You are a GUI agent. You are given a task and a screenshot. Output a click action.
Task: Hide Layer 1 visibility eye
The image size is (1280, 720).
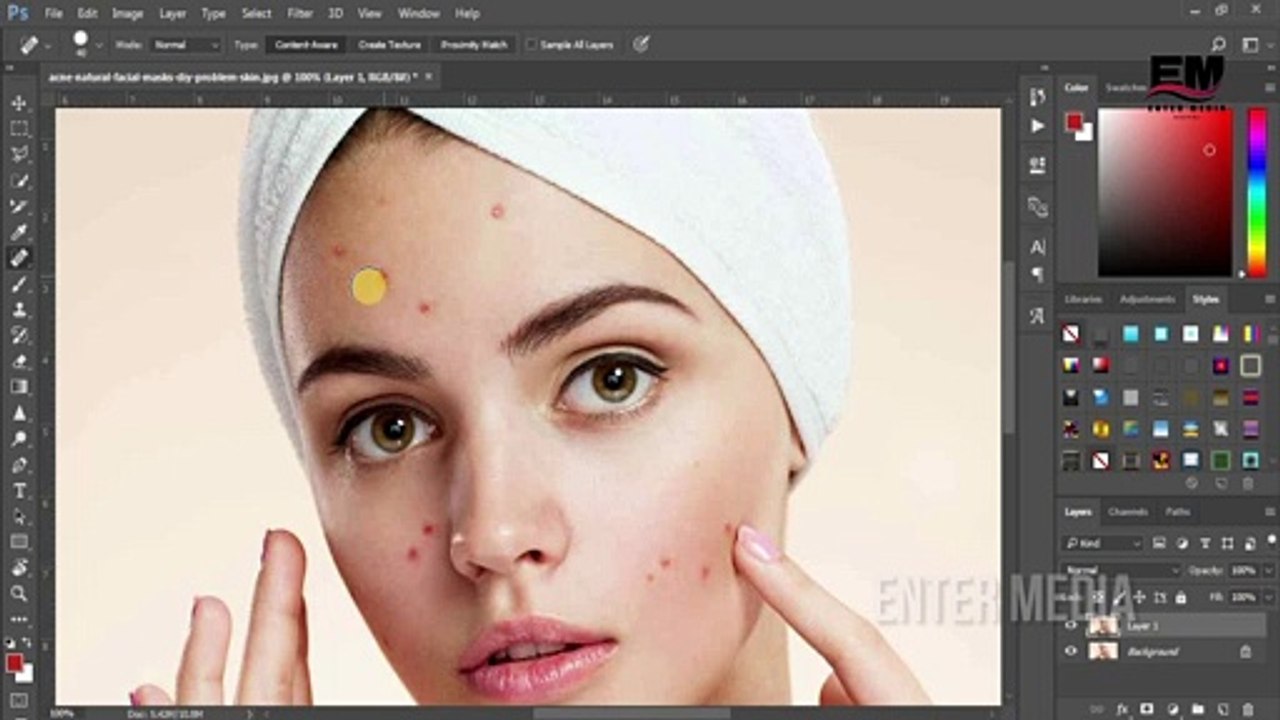pyautogui.click(x=1071, y=626)
